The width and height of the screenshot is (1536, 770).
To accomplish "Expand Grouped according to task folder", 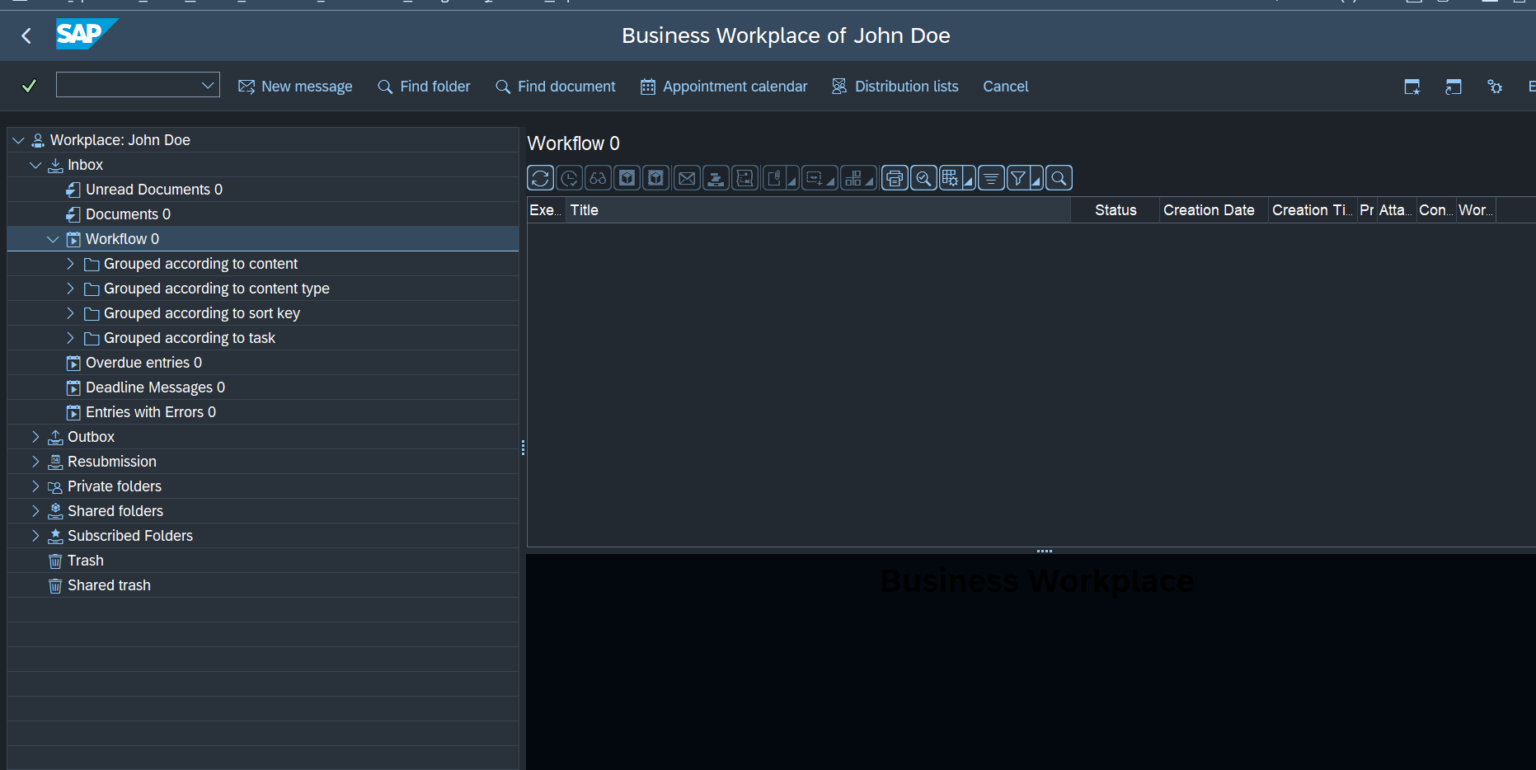I will point(70,338).
